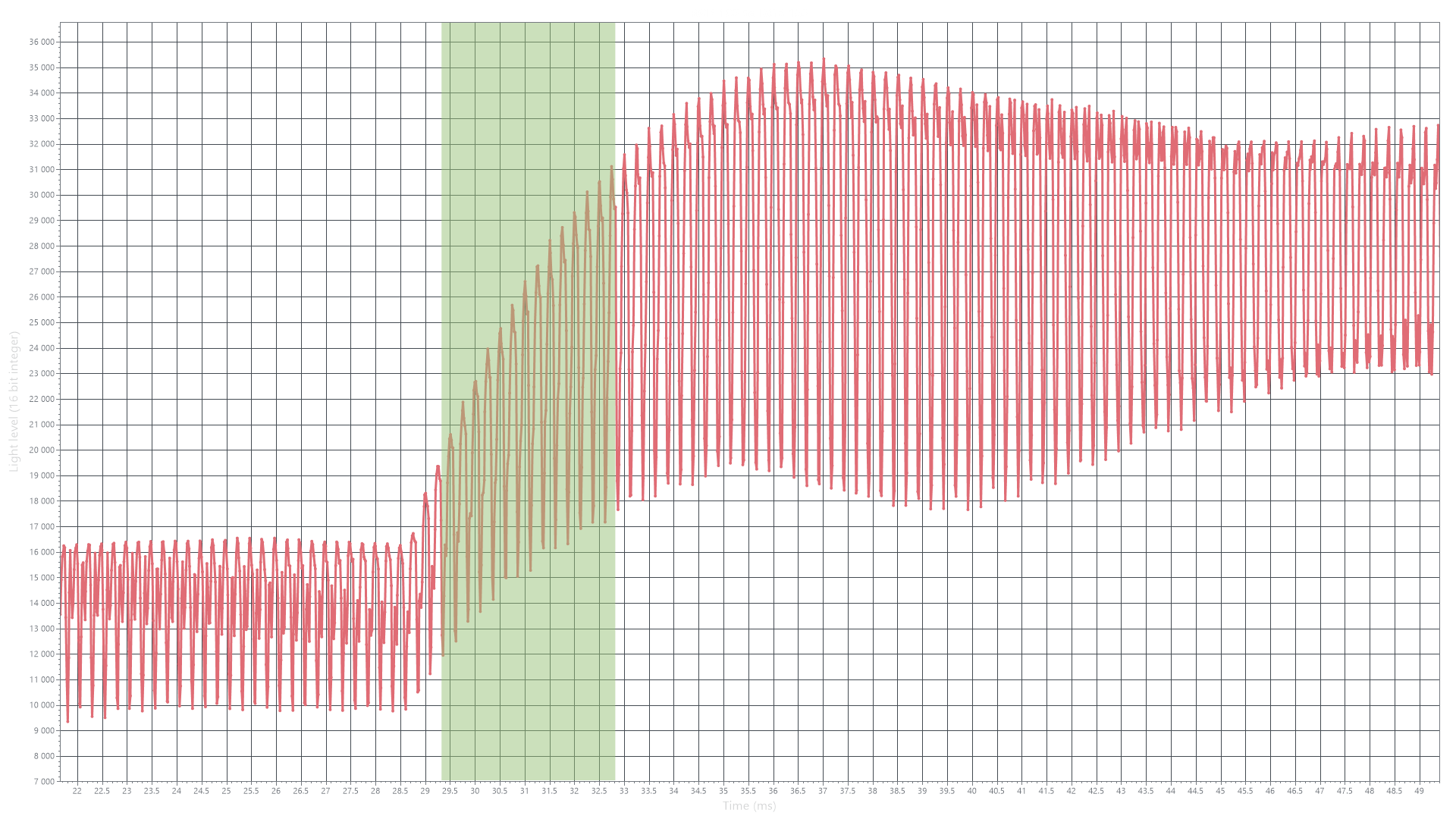Click the 29.5 tick label on the time axis
The width and height of the screenshot is (1456, 819).
click(450, 791)
